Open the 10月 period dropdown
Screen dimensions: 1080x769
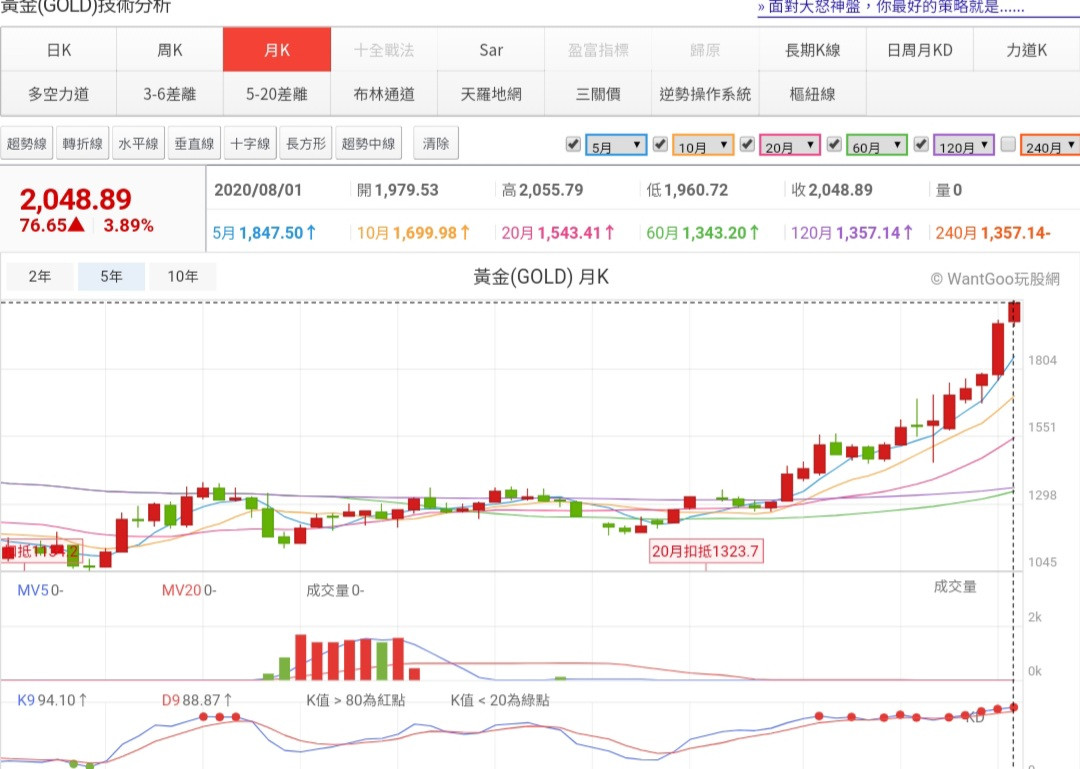pyautogui.click(x=704, y=146)
